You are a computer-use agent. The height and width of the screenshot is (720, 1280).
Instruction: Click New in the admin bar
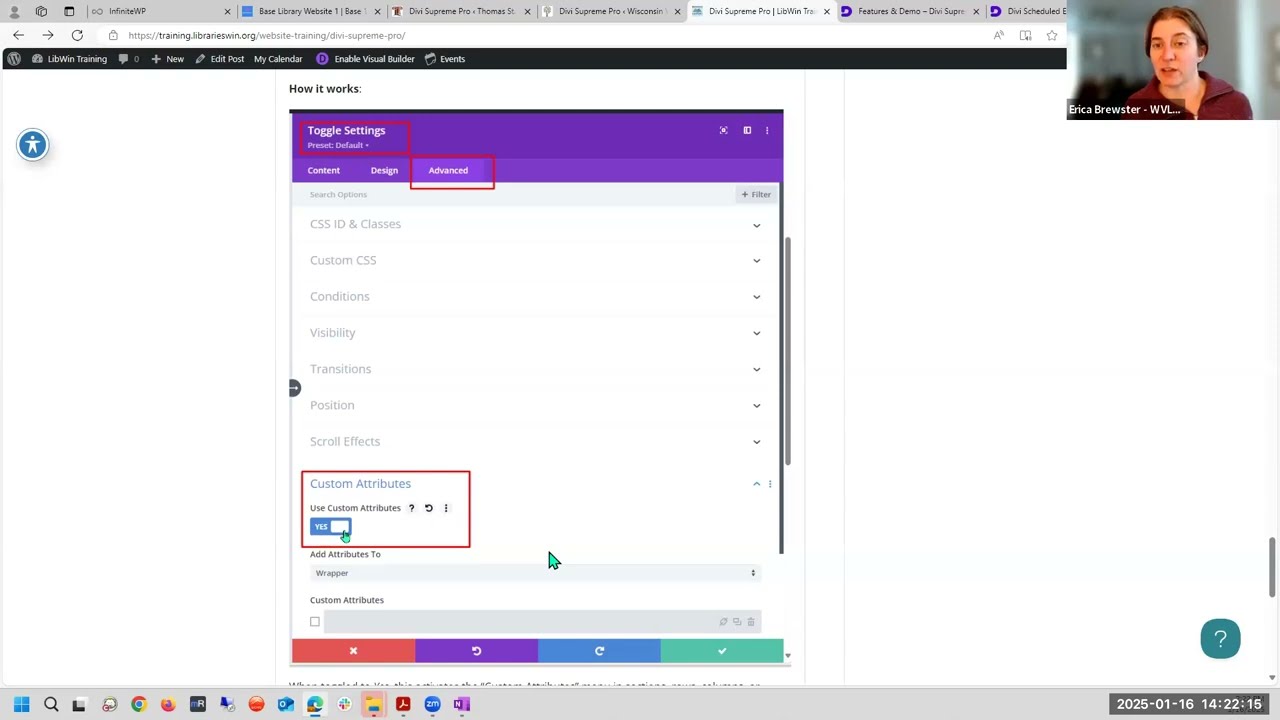pyautogui.click(x=167, y=59)
